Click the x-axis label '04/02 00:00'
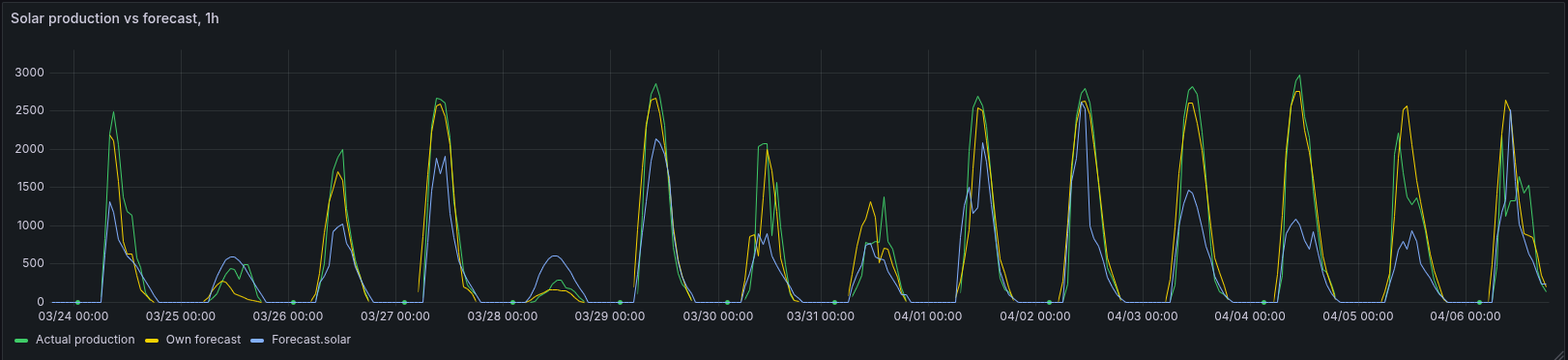This screenshot has width=1568, height=360. (1035, 316)
